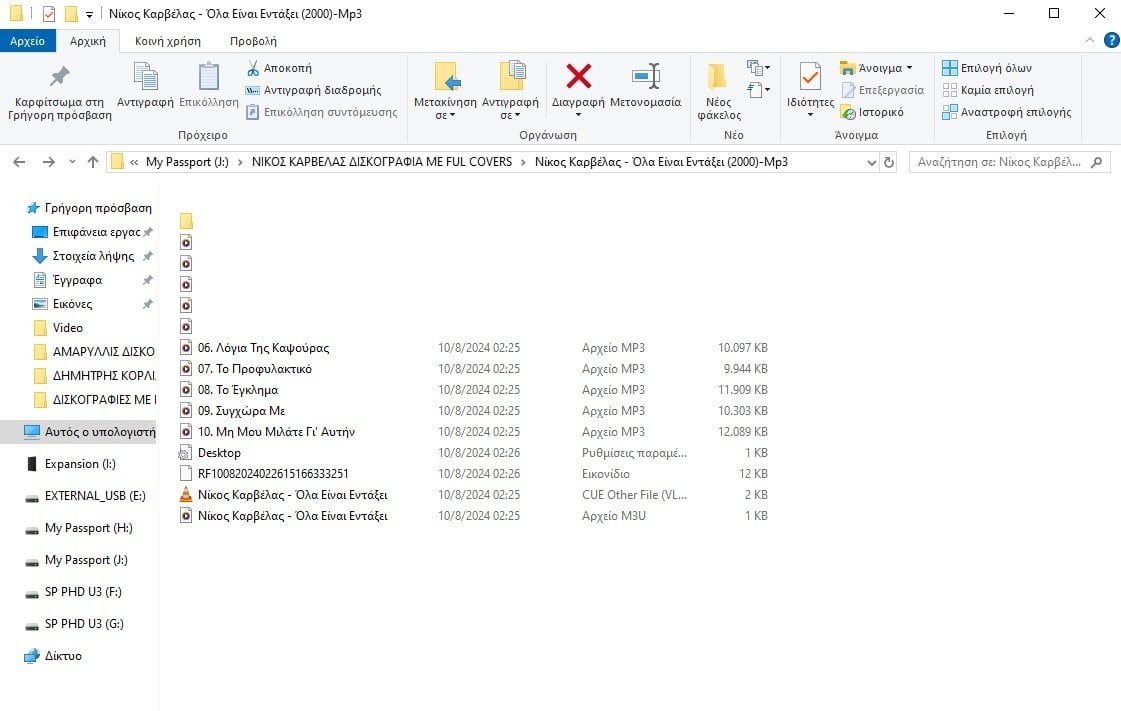
Task: Open ΔΗΜΗΤΡΗΣ ΚΟΡΑΛ folder in sidebar
Action: [x=93, y=375]
